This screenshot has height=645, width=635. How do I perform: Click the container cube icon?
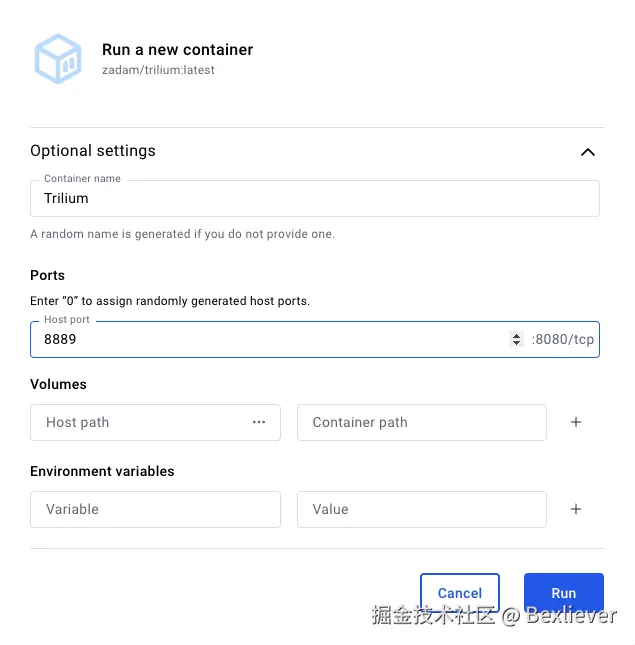tap(58, 59)
